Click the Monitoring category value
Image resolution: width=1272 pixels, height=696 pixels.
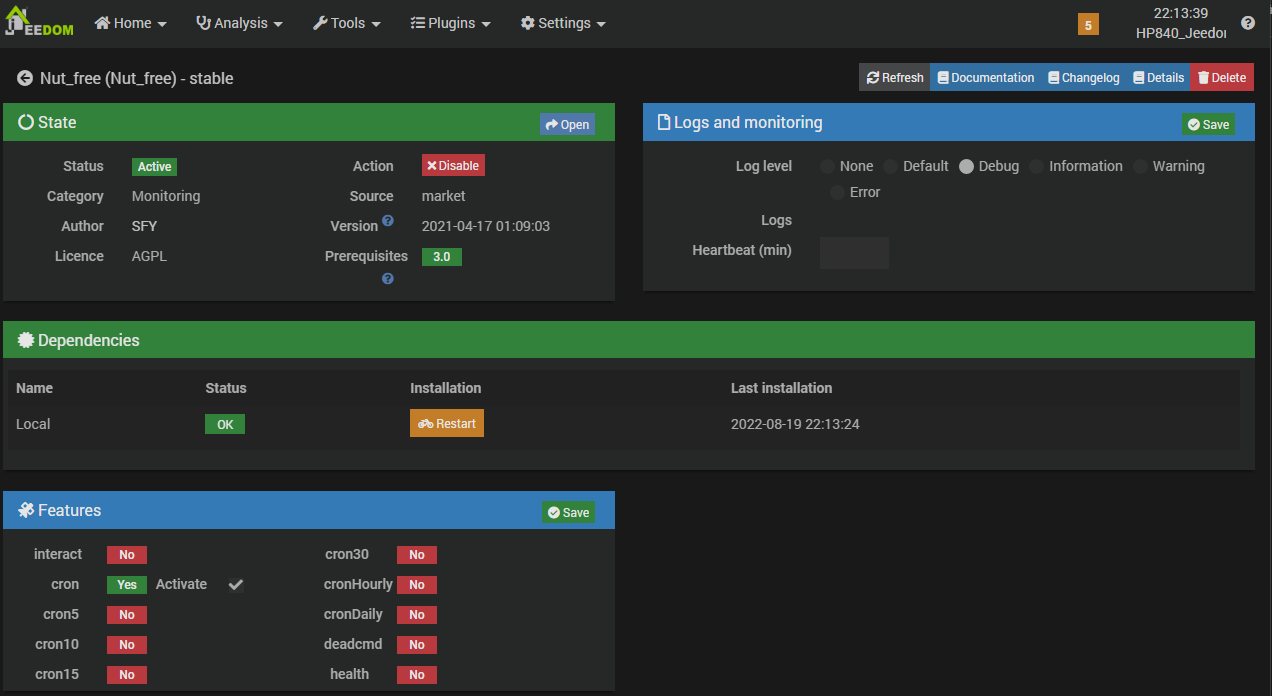pyautogui.click(x=166, y=196)
